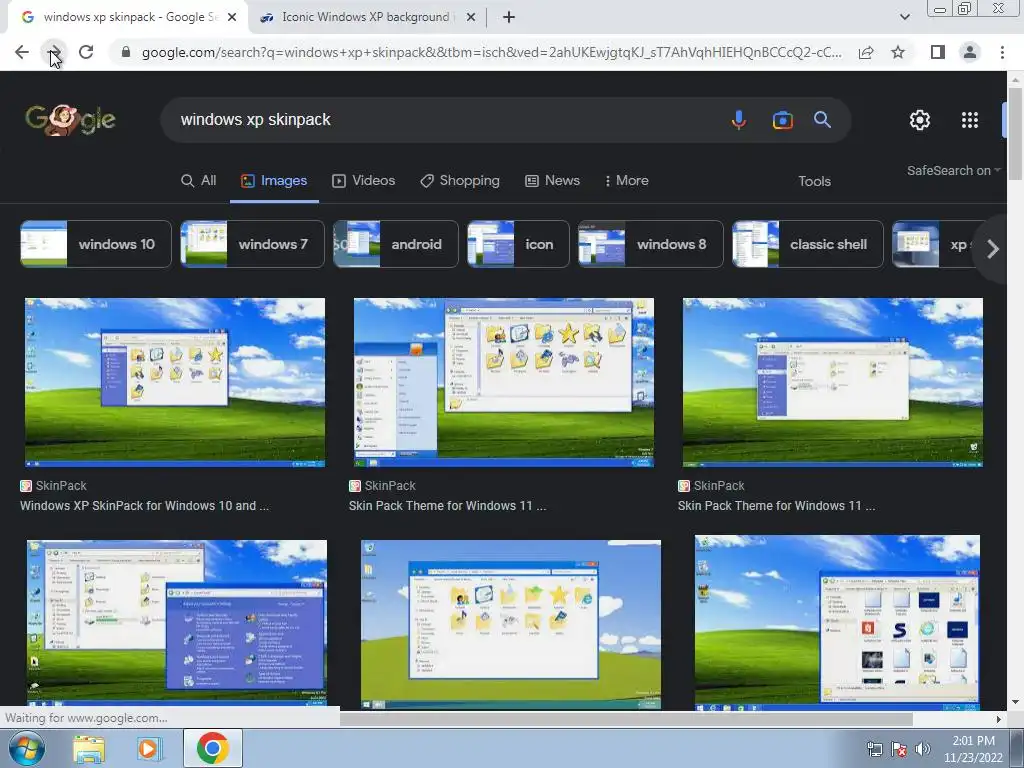
Task: Open the taskbar clock showing 2:01 PM
Action: coord(973,749)
